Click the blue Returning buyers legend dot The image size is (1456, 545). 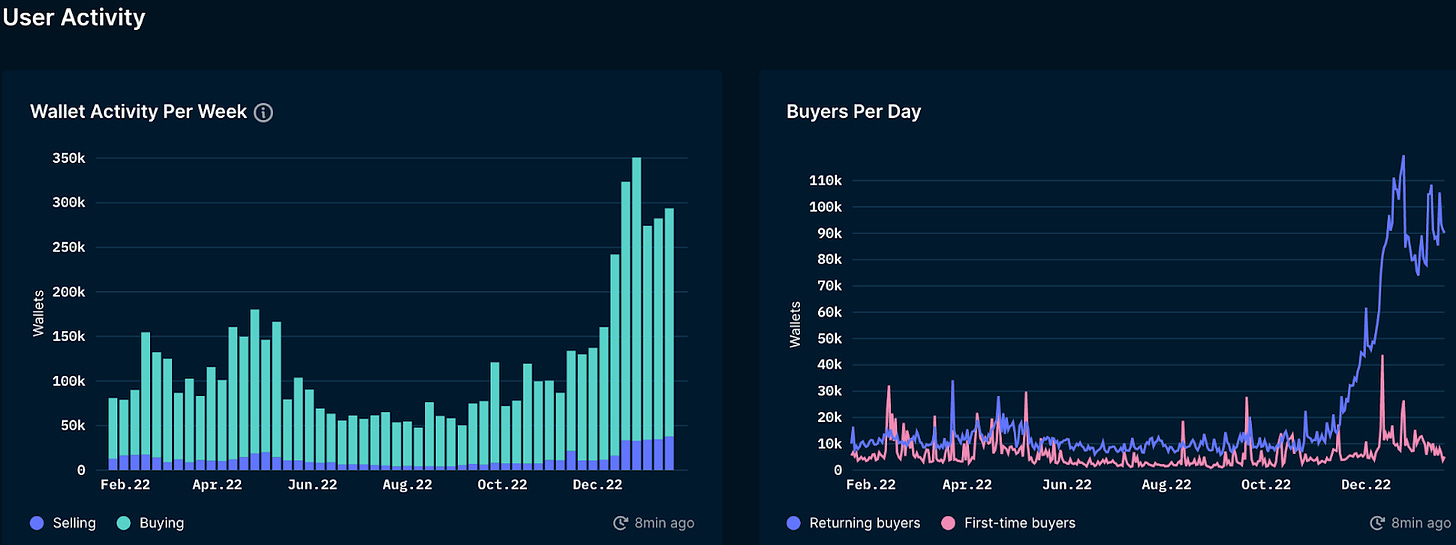(794, 523)
